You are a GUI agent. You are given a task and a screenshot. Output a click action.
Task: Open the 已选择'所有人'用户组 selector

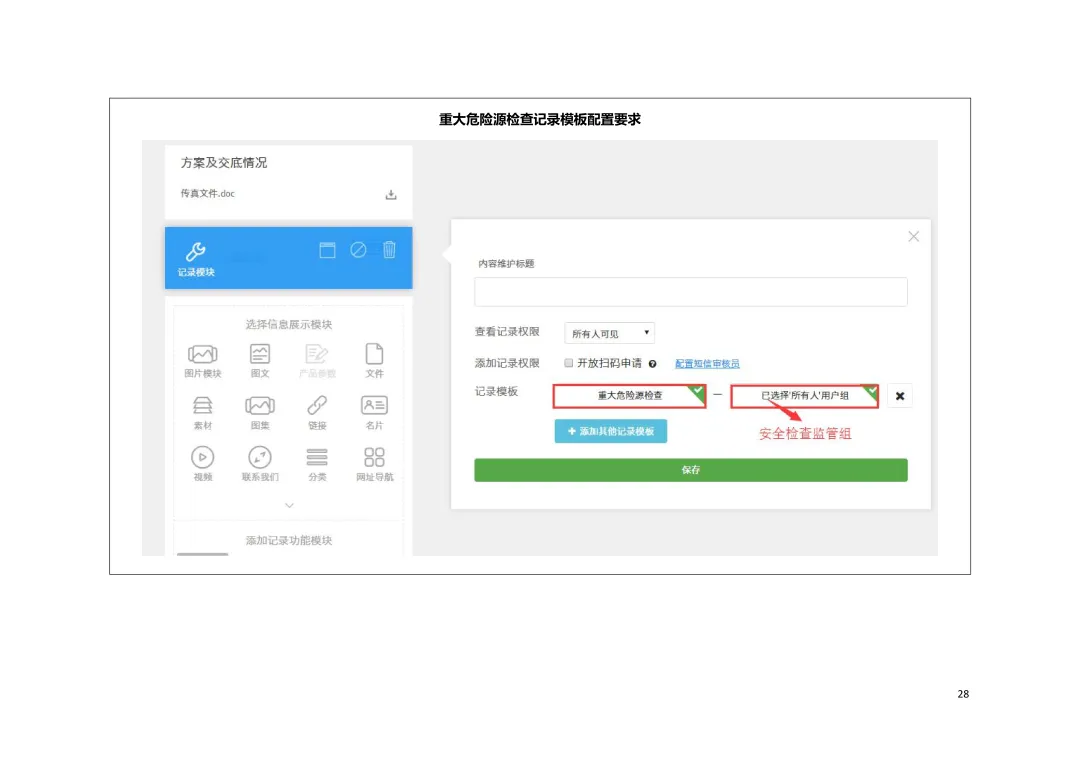804,396
